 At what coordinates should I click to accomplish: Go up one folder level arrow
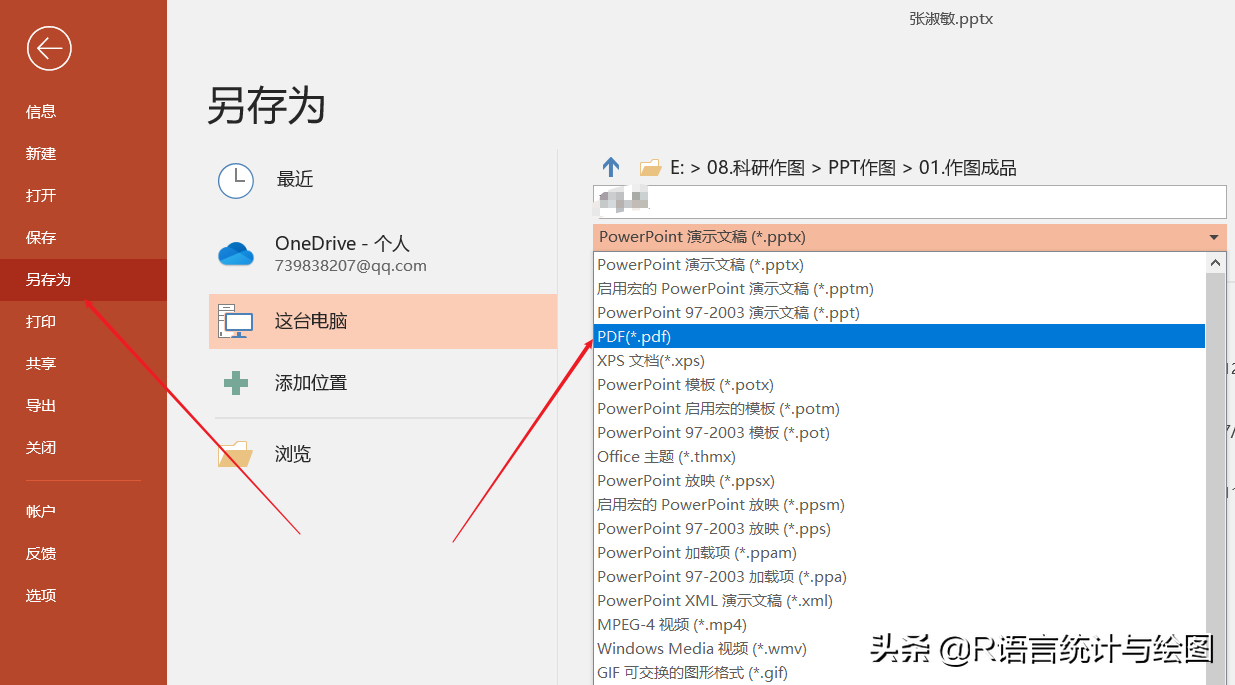[611, 168]
